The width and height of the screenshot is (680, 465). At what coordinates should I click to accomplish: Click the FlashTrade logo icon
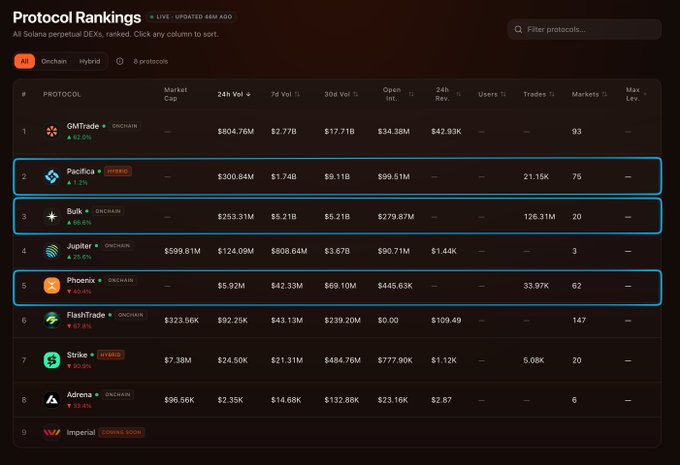52,320
